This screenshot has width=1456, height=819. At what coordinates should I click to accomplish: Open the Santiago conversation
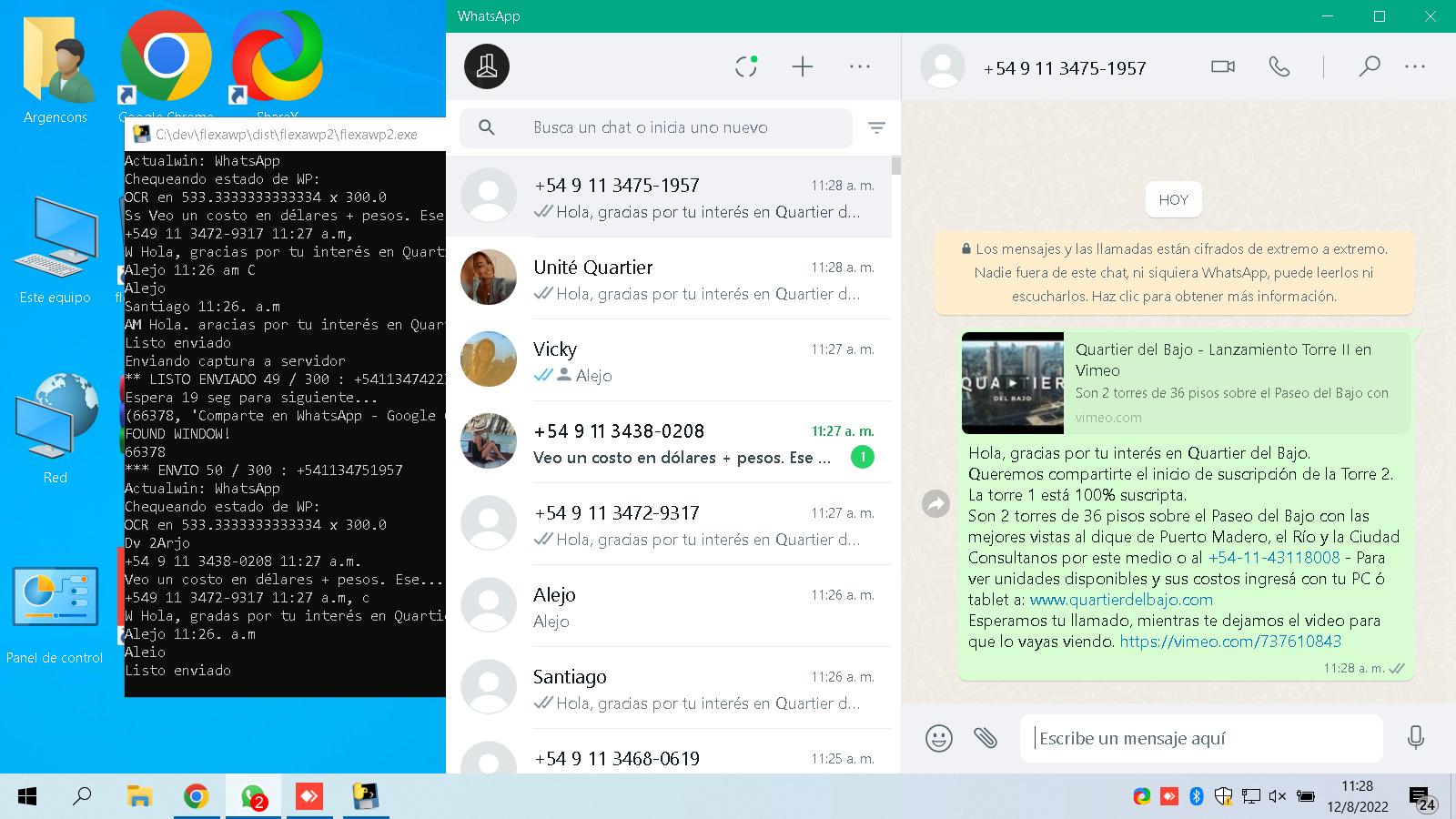pyautogui.click(x=669, y=689)
